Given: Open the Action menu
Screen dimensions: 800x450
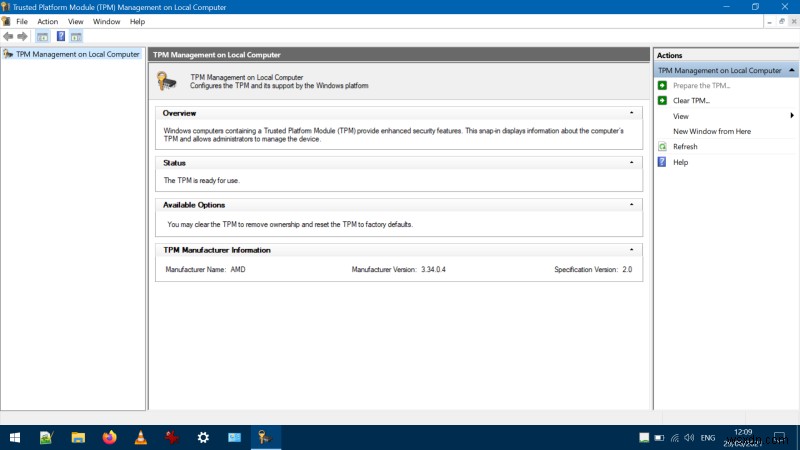Looking at the screenshot, I should click(47, 21).
